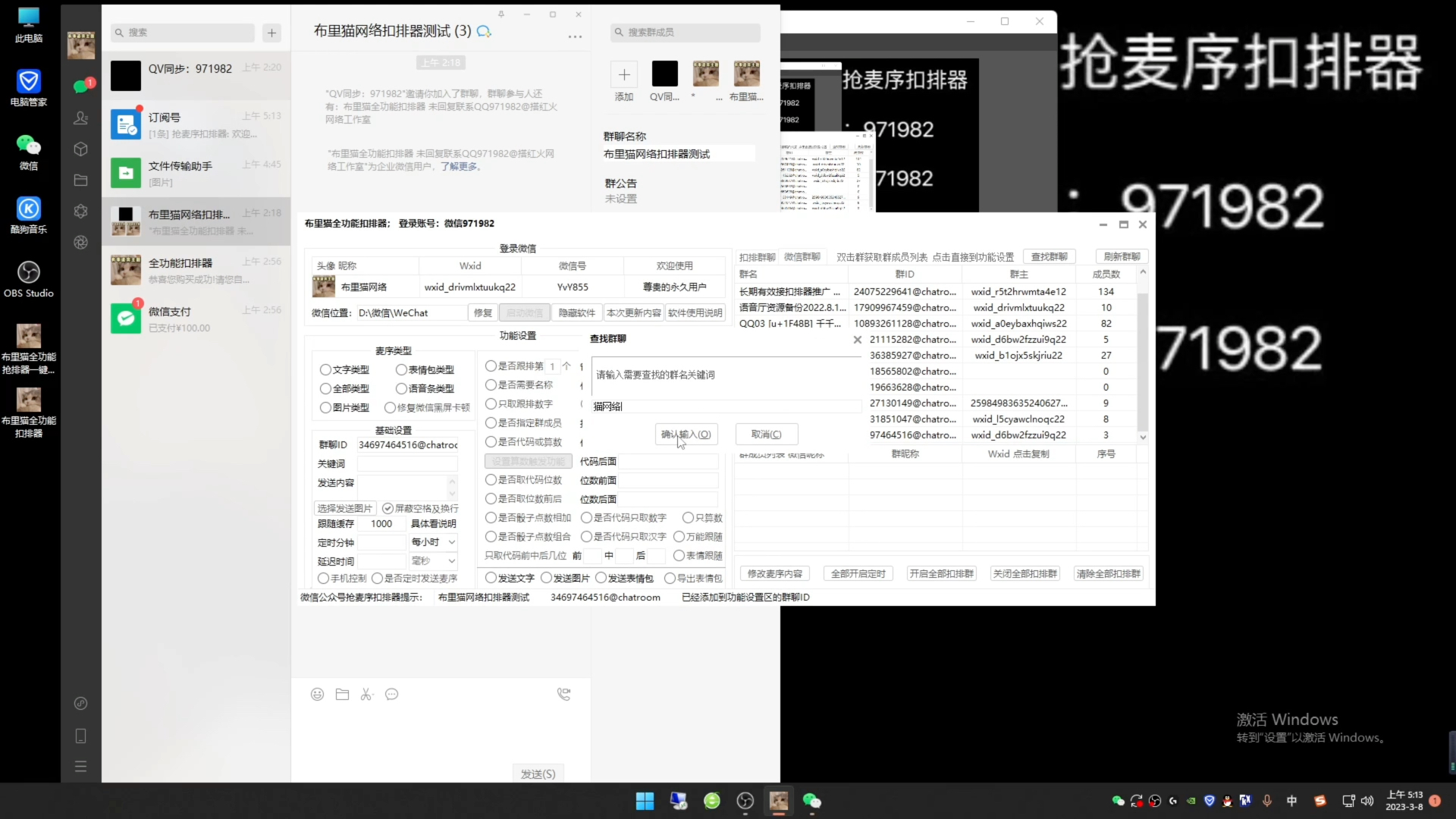
Task: Open WeChat phone icon in sidebar
Action: click(80, 736)
